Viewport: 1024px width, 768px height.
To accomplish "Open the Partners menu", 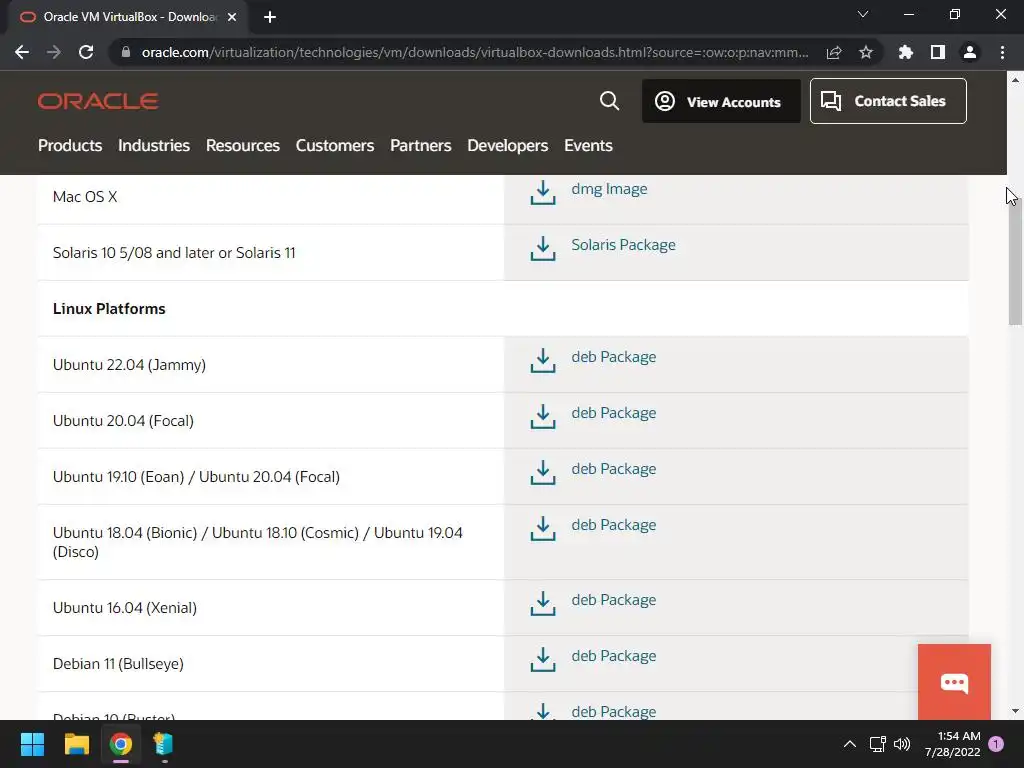I will coord(421,145).
